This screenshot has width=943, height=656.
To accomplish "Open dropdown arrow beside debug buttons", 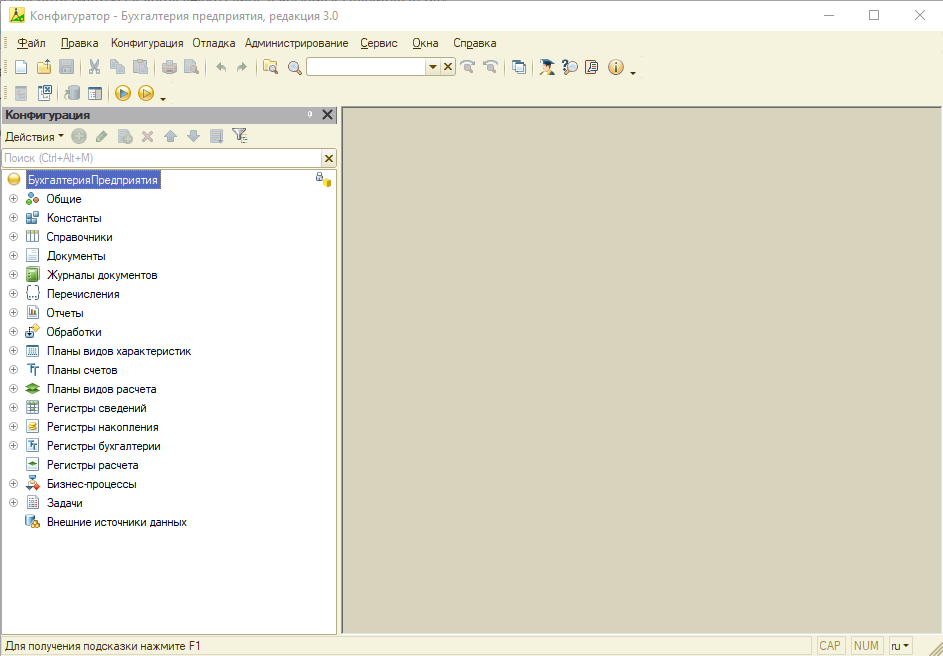I will (163, 97).
